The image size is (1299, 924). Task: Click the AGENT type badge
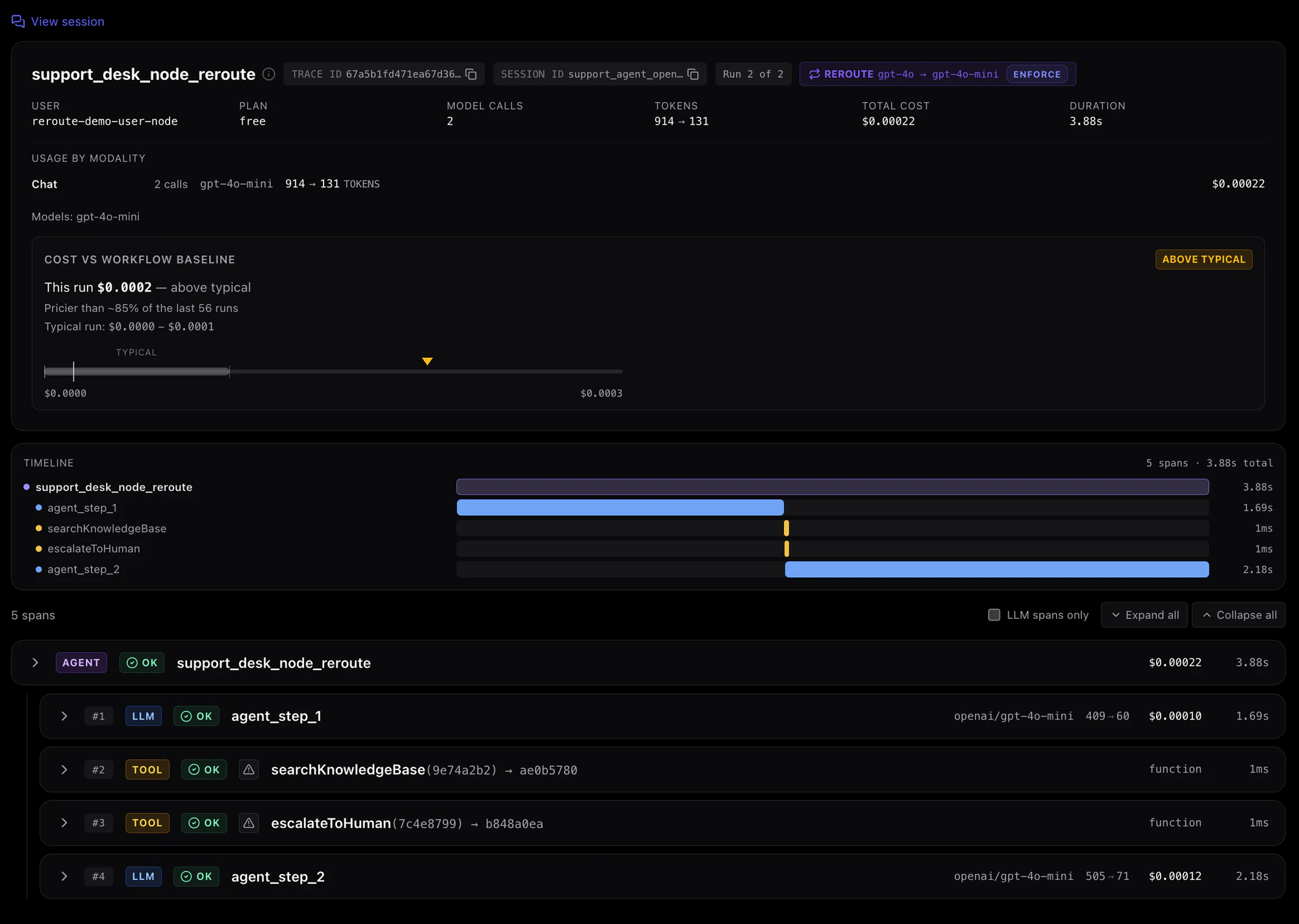pos(81,662)
